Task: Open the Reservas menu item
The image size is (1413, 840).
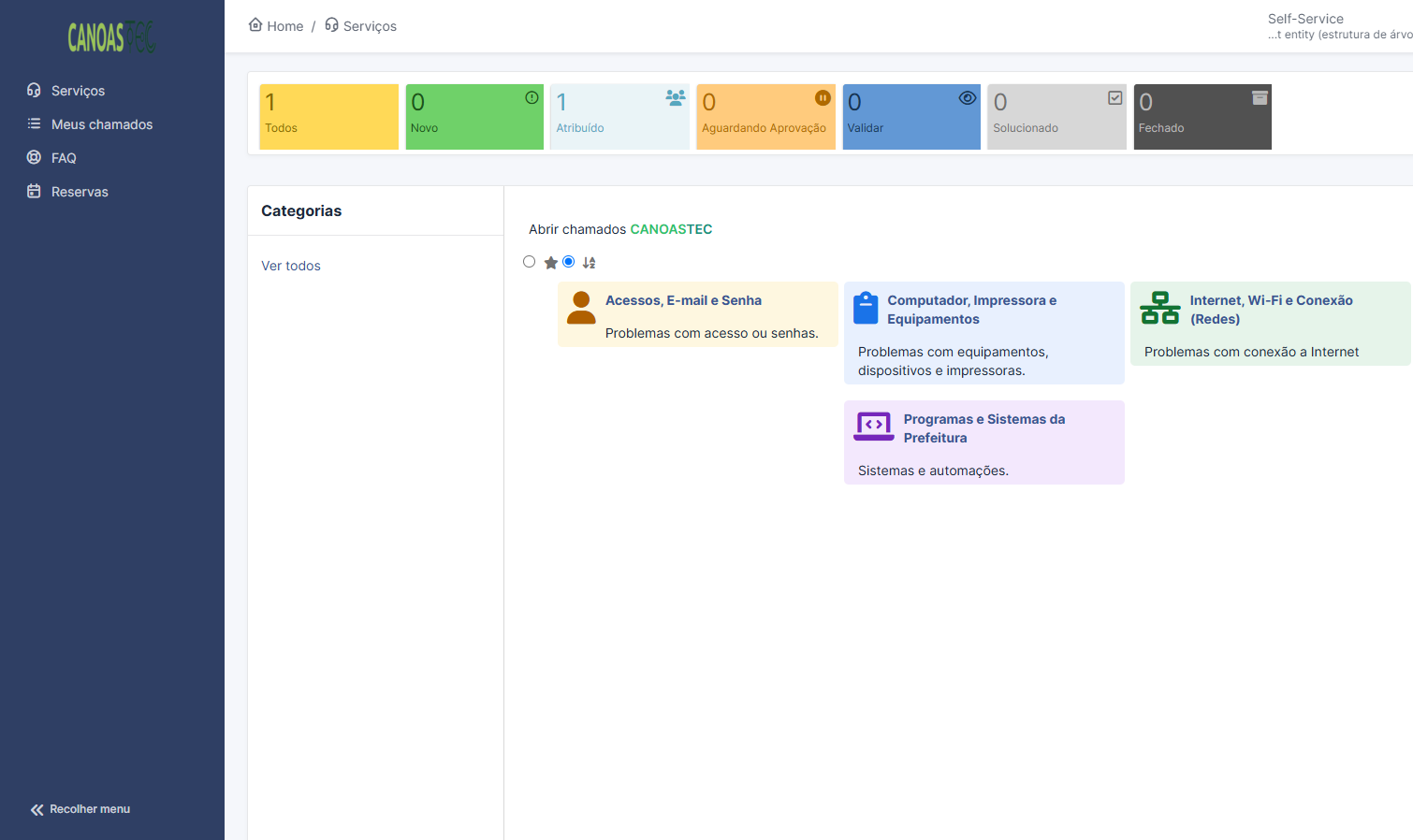Action: [80, 192]
